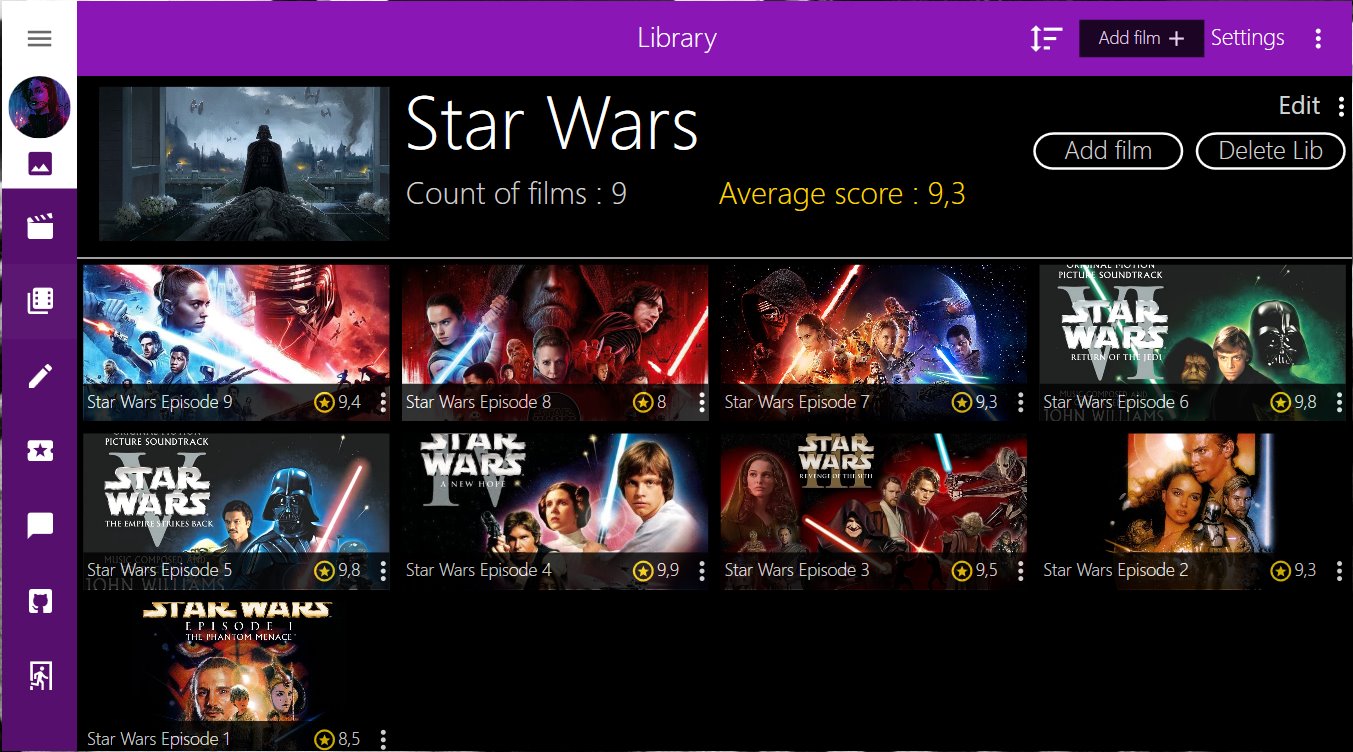Click the star rating icon of Episode 4
1353x752 pixels.
pos(643,570)
